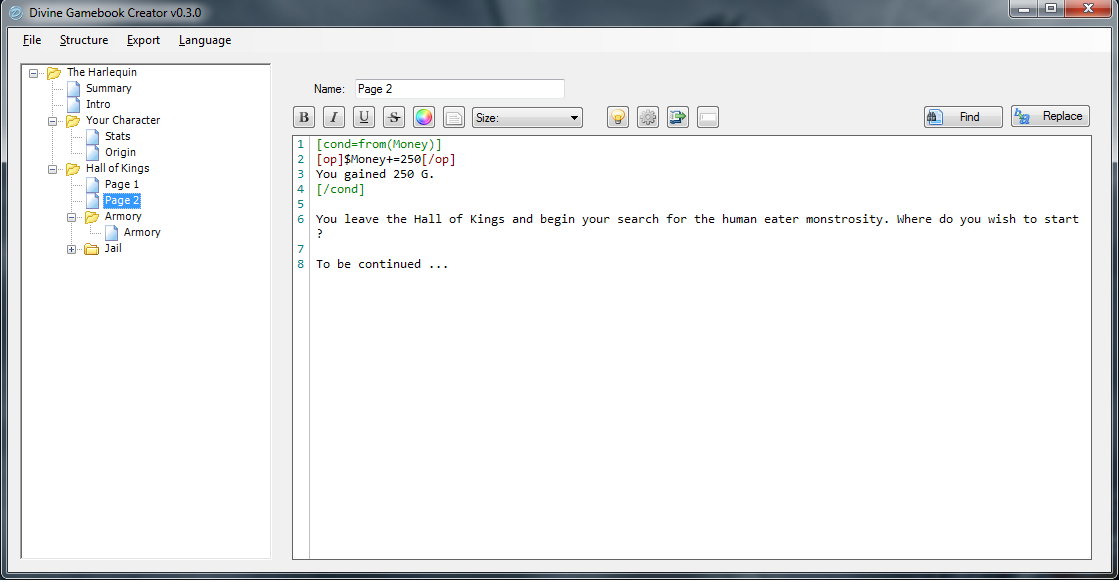The height and width of the screenshot is (582, 1119).
Task: Collapse the Hall of Kings folder
Action: click(53, 169)
